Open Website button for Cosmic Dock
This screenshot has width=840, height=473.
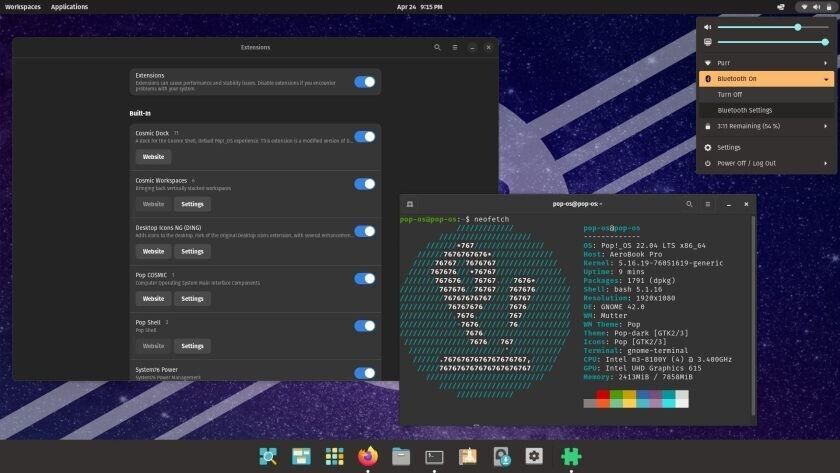tap(153, 157)
